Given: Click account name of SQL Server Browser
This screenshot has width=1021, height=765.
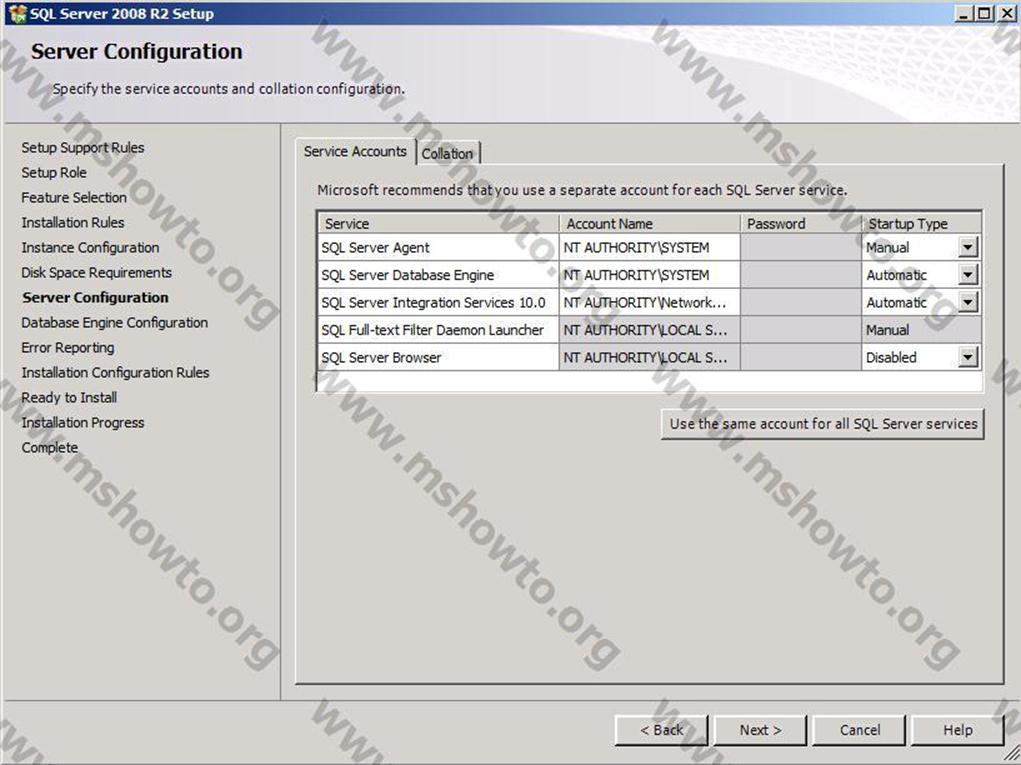Looking at the screenshot, I should point(649,357).
